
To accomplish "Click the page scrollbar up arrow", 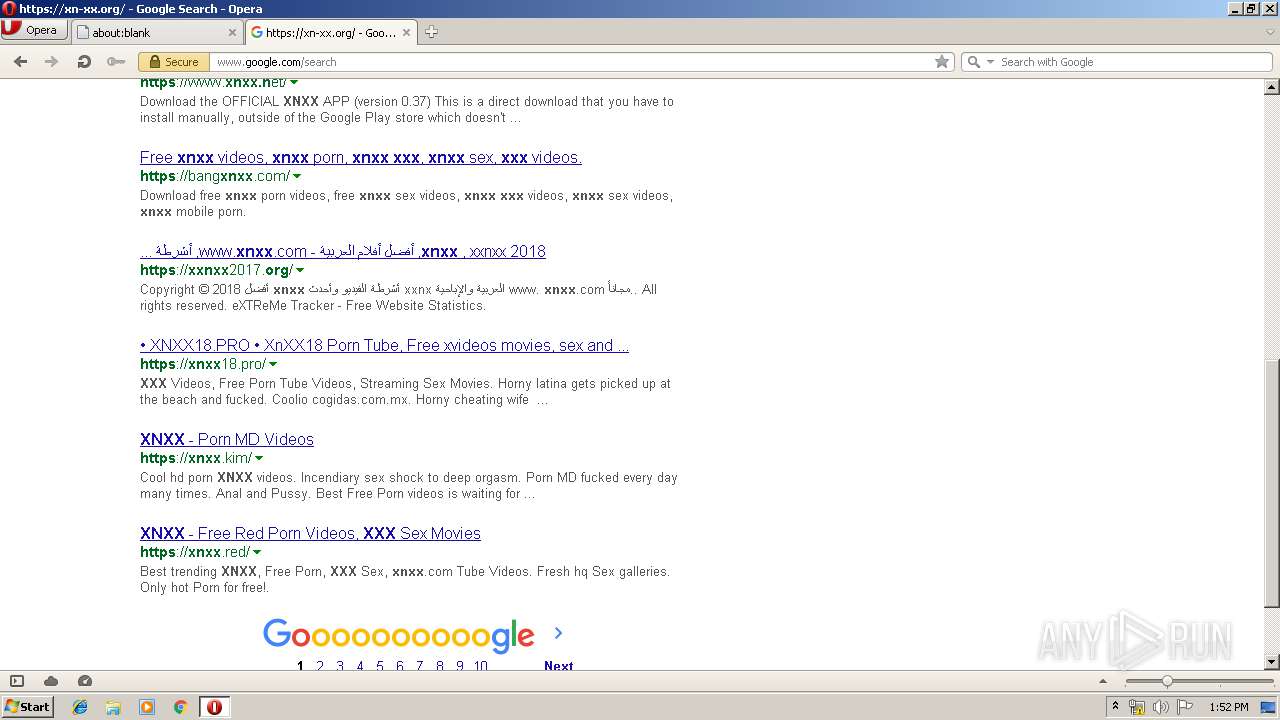I will pos(1272,87).
